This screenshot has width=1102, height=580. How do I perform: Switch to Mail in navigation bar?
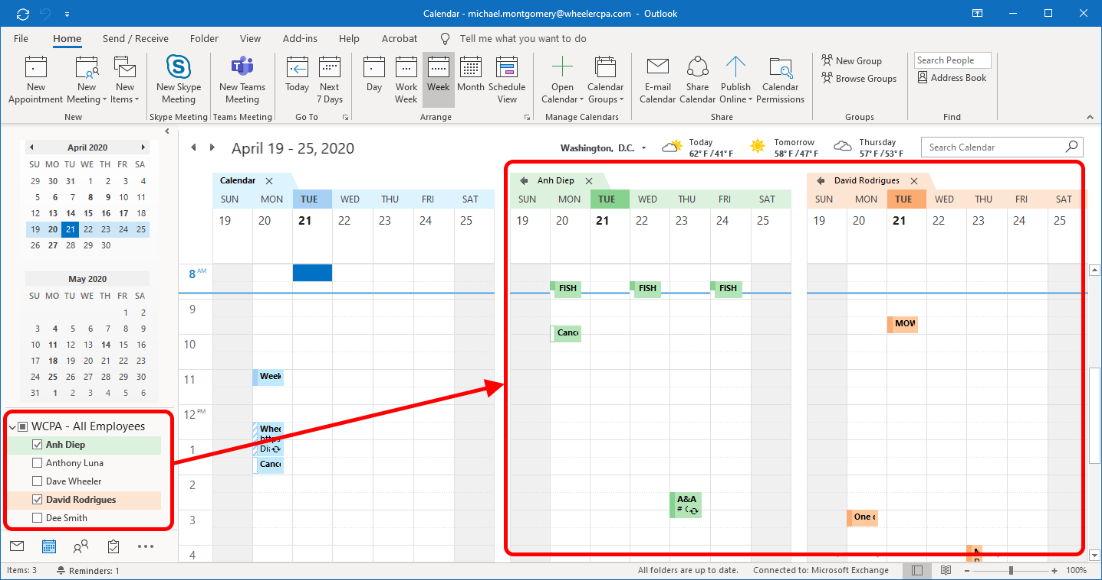coord(17,546)
